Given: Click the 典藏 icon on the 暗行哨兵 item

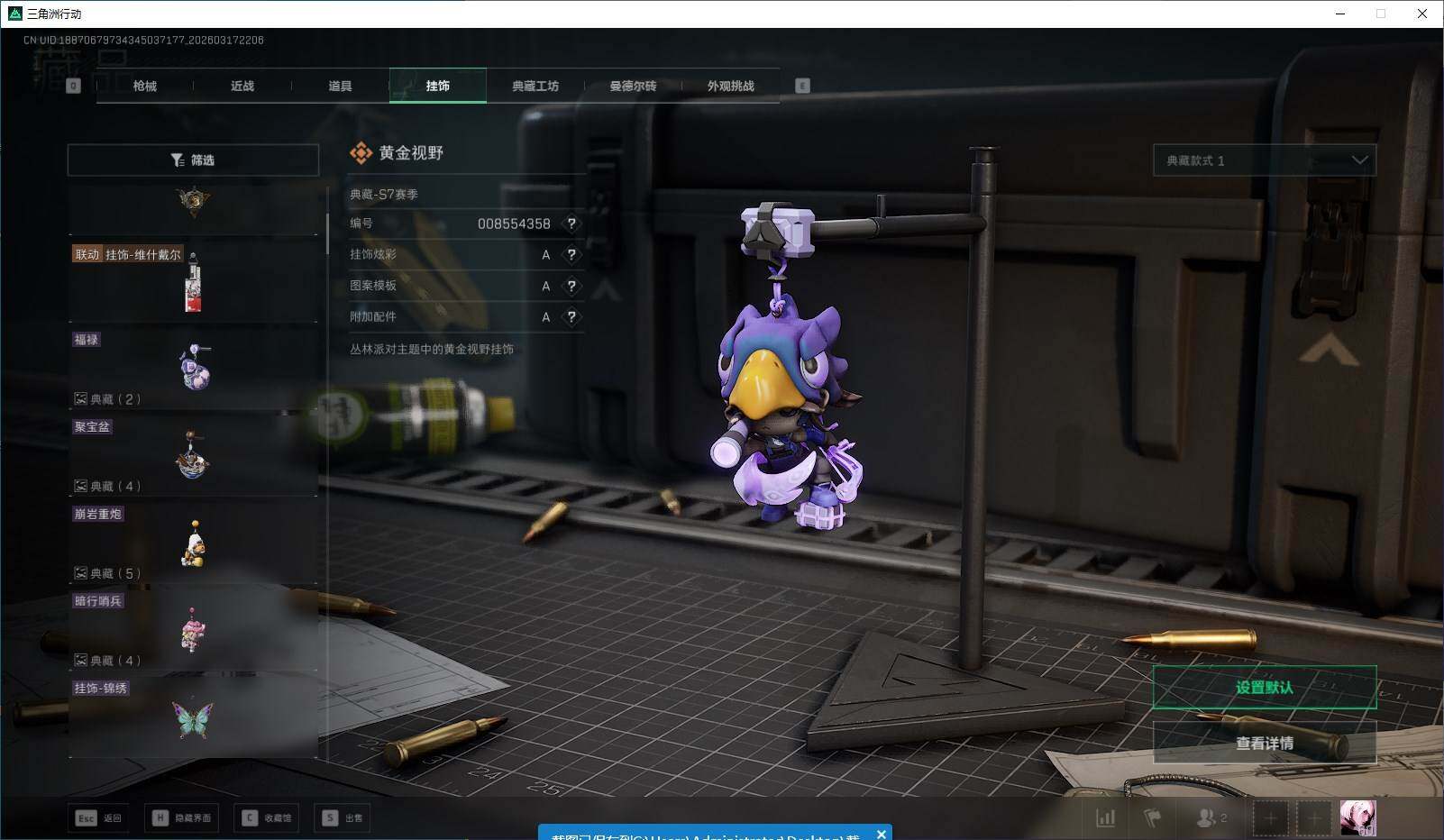Looking at the screenshot, I should (x=80, y=660).
